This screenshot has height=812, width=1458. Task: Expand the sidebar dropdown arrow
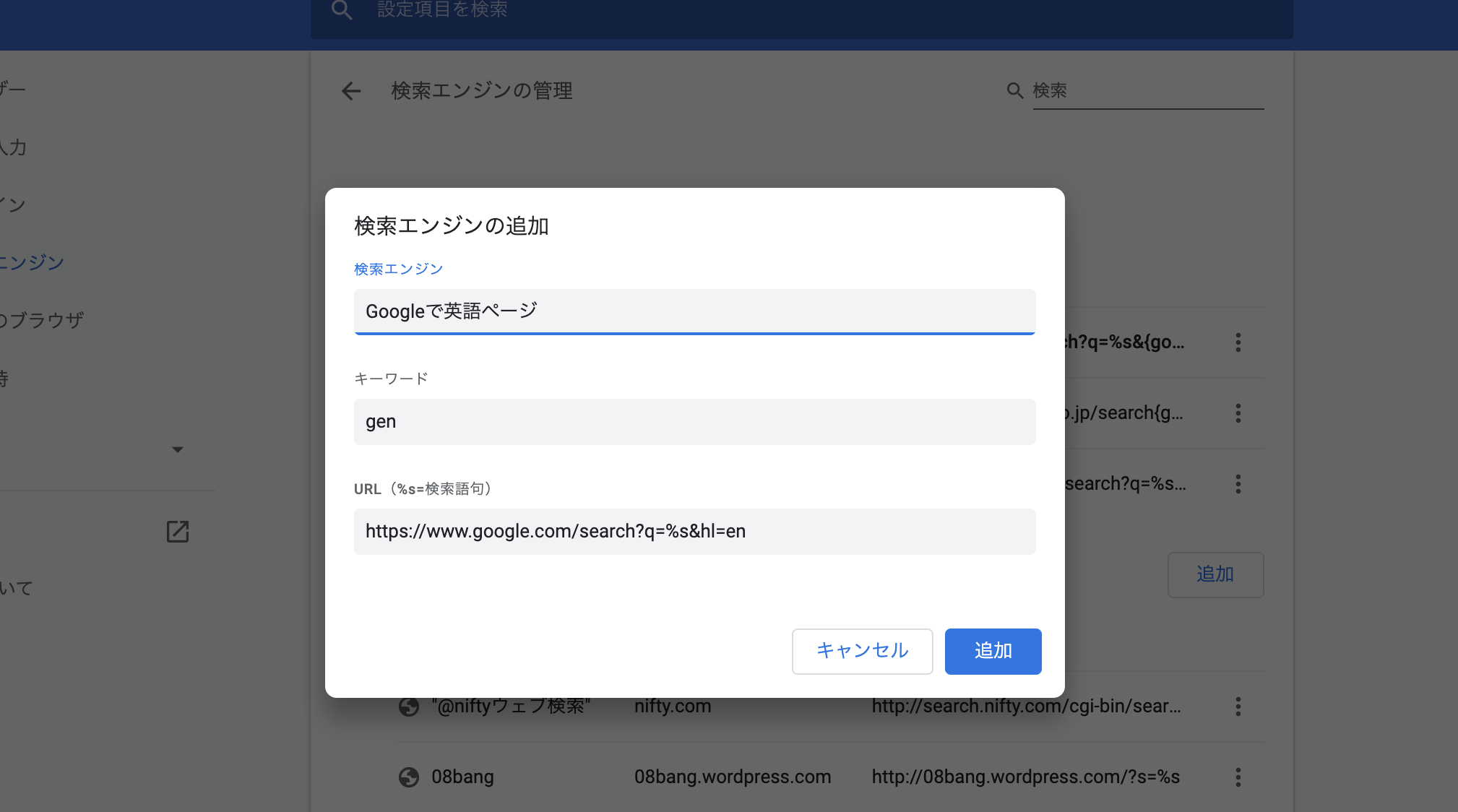tap(178, 449)
